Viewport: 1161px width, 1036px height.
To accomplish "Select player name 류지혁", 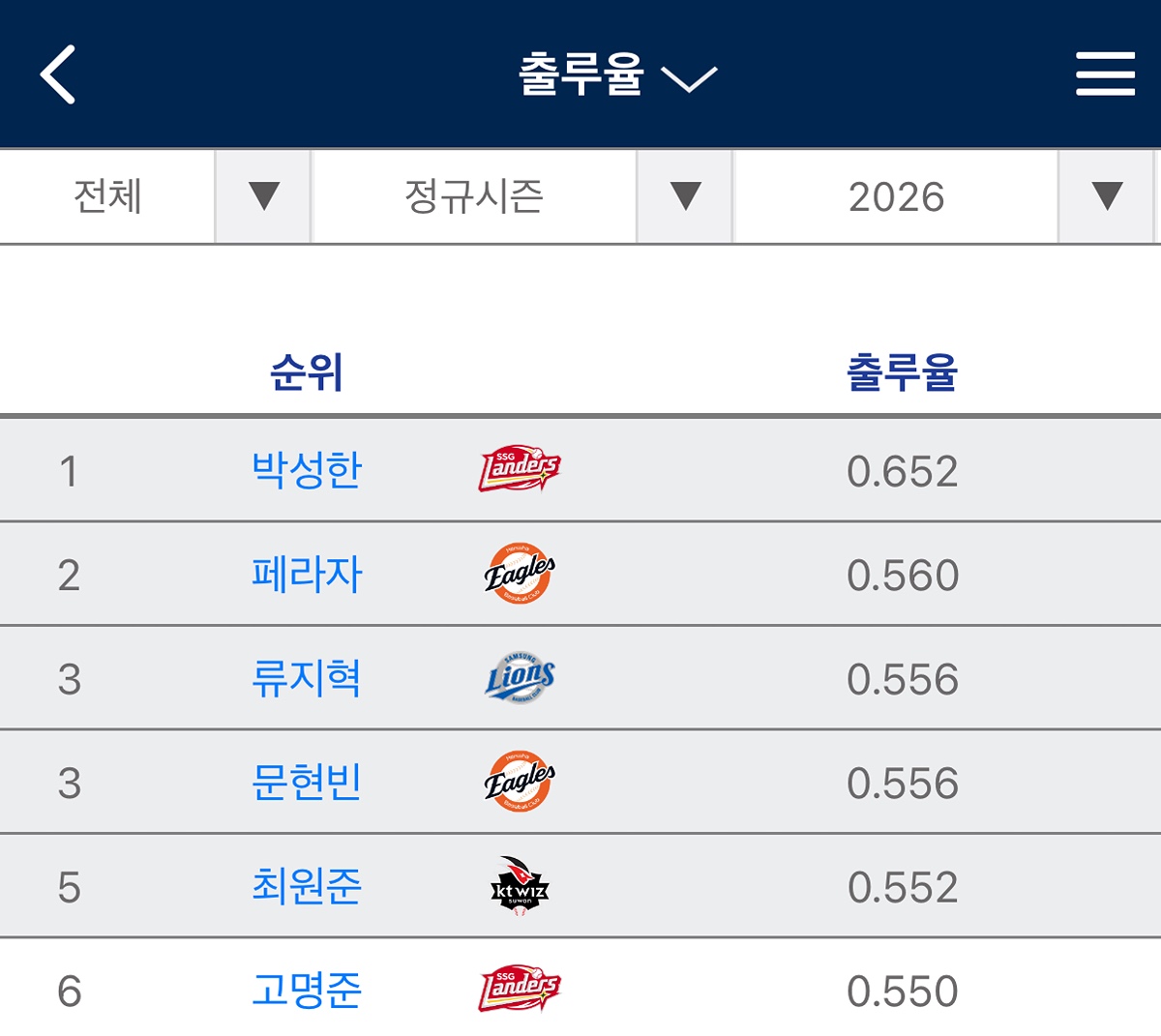I will (x=307, y=679).
